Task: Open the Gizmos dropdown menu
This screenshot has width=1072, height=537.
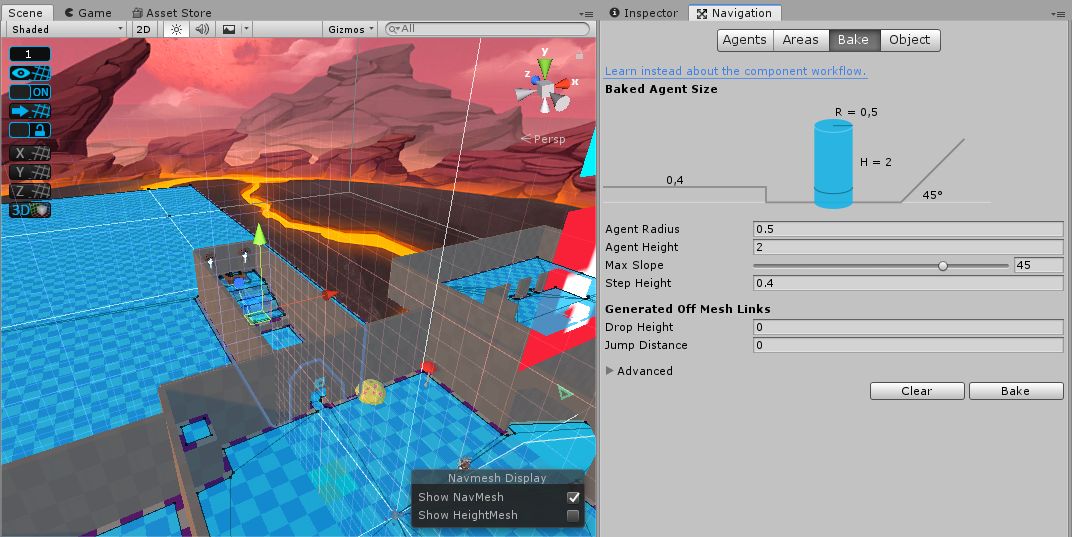Action: (350, 29)
